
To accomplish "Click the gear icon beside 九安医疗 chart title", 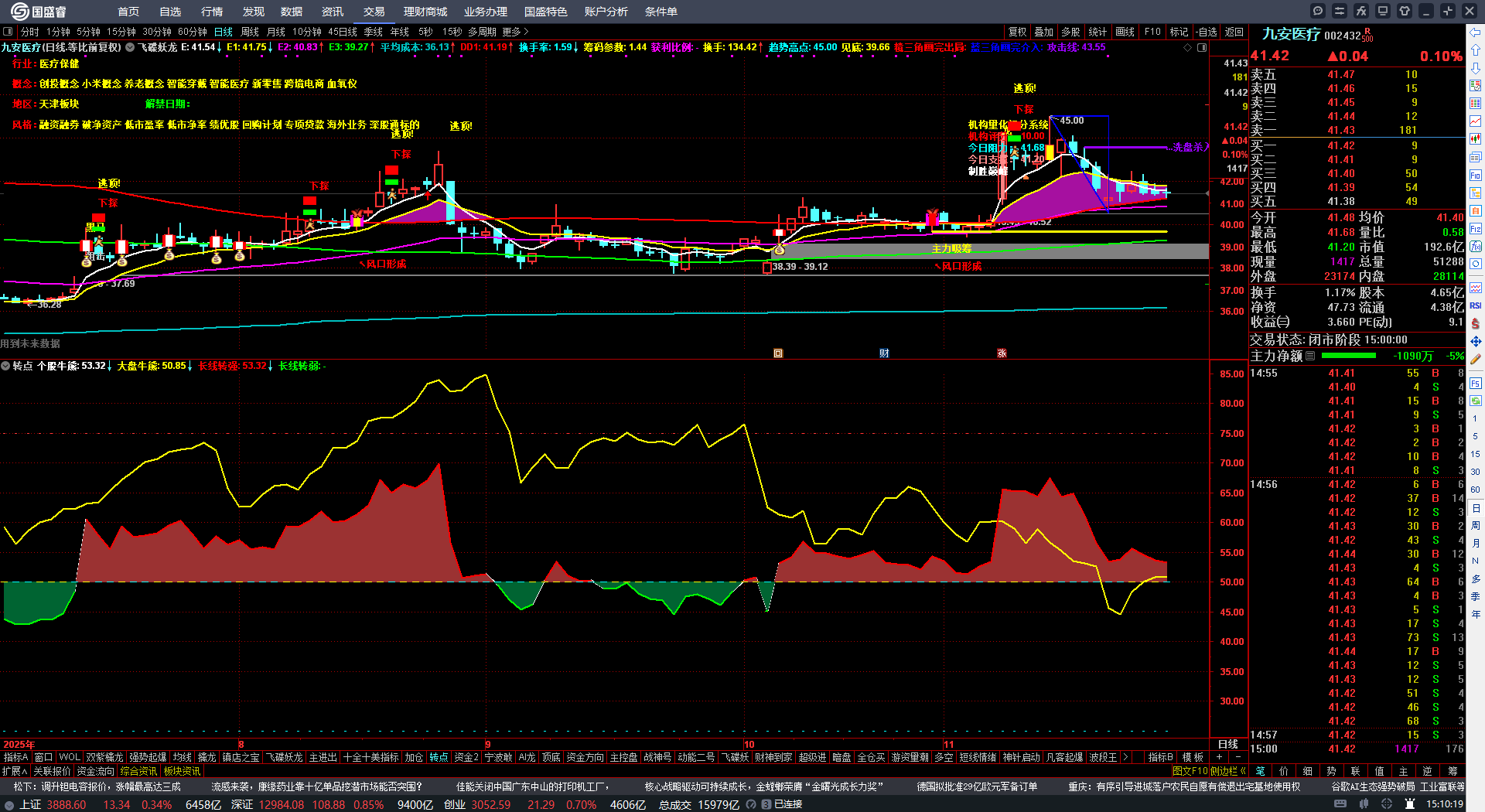I will pos(130,47).
